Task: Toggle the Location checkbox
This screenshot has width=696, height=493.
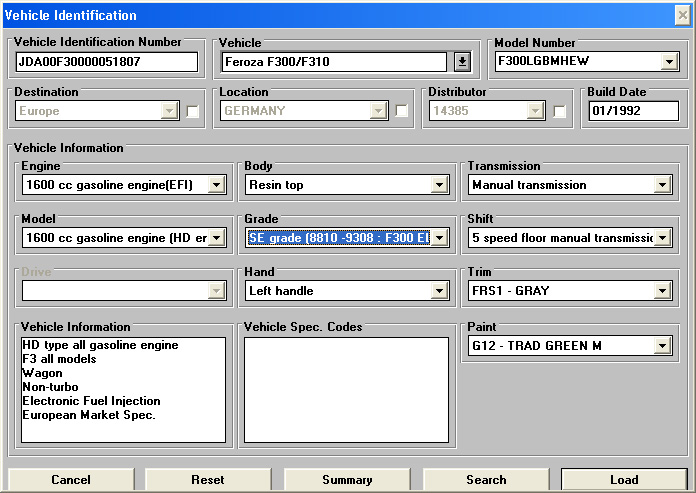Action: pyautogui.click(x=401, y=112)
